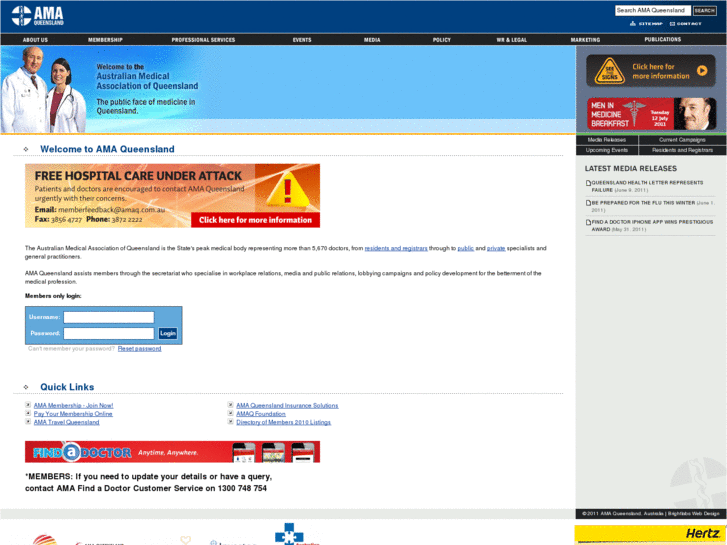Click bullet icon beside AMA Queensland Insurance Solutions
The height and width of the screenshot is (545, 727).
[x=230, y=405]
